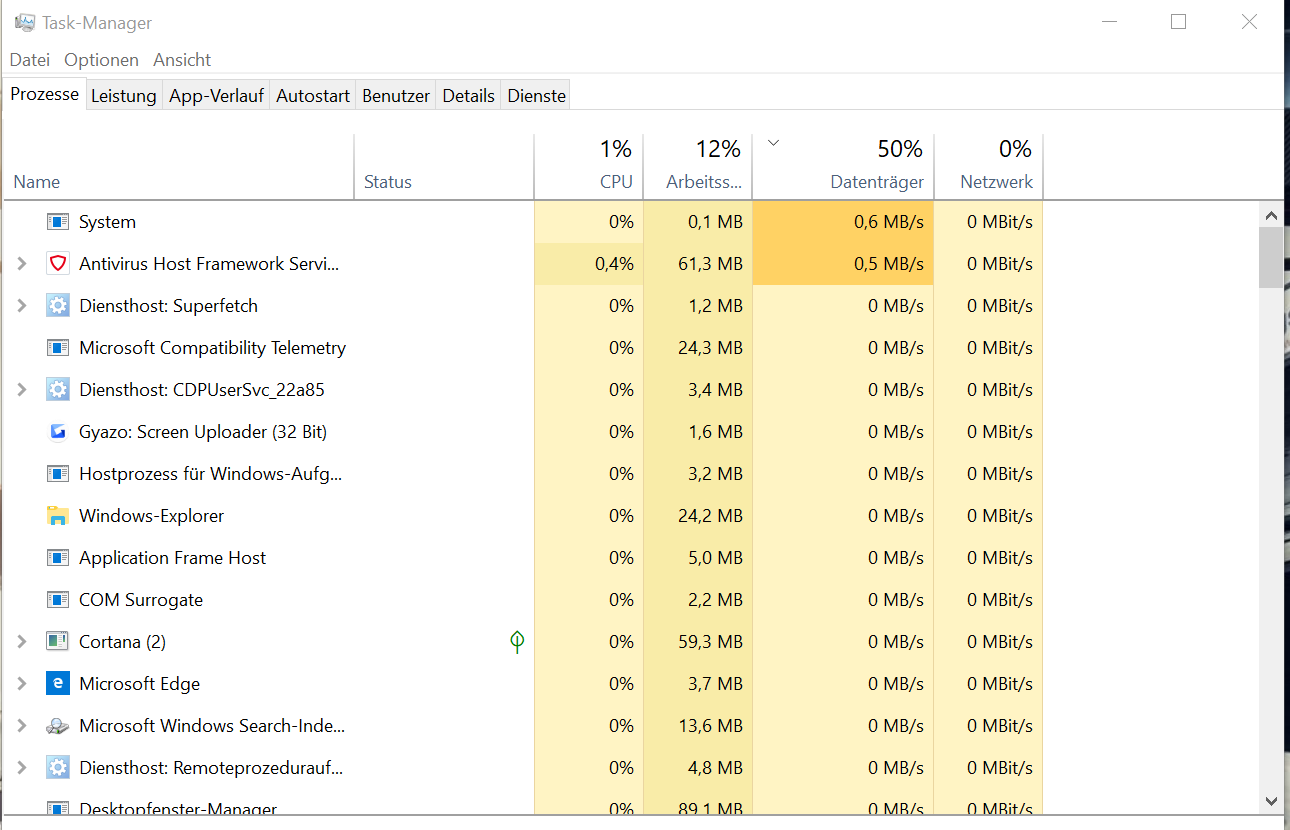Click the green leaf status icon for Cortana
The width and height of the screenshot is (1290, 830).
click(x=517, y=642)
